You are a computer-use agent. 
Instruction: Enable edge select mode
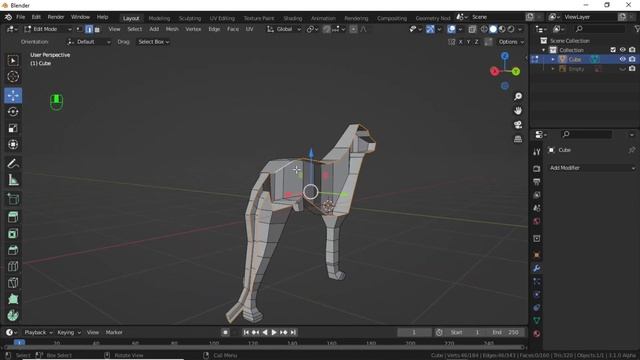[89, 29]
